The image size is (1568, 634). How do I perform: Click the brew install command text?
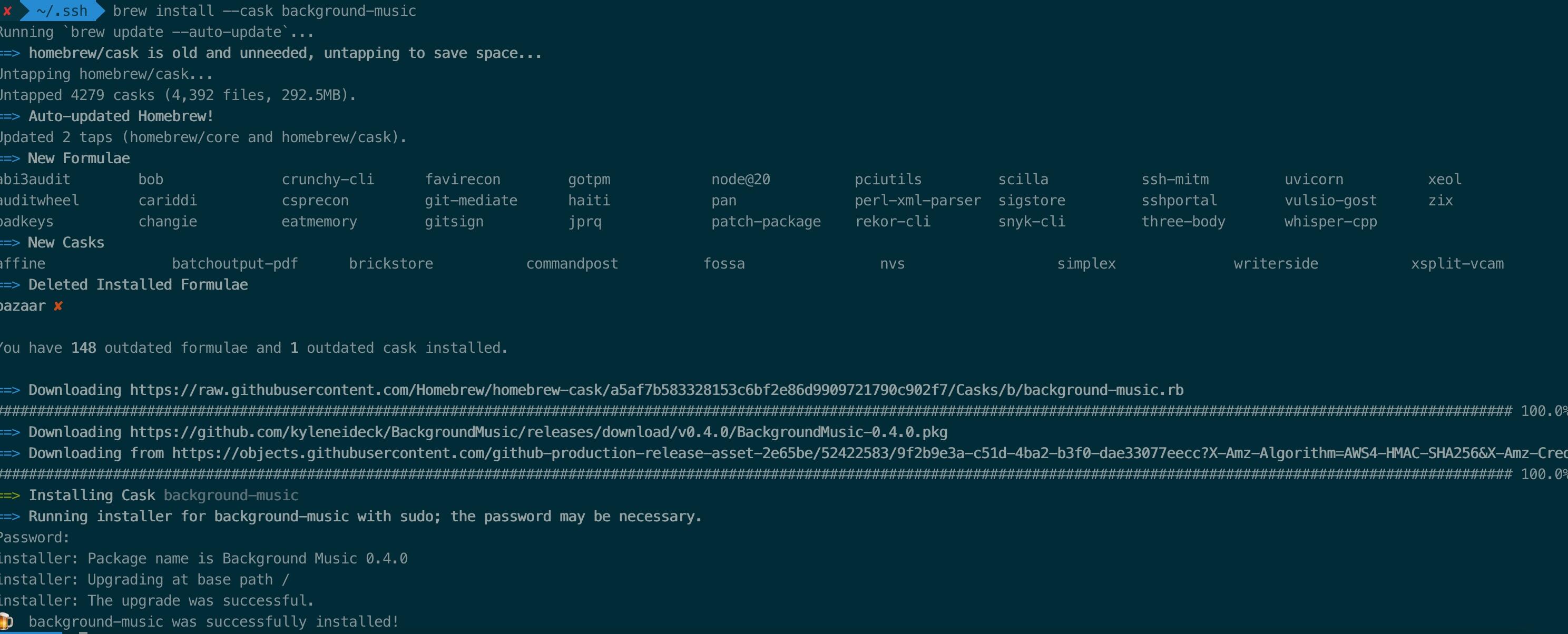click(265, 11)
